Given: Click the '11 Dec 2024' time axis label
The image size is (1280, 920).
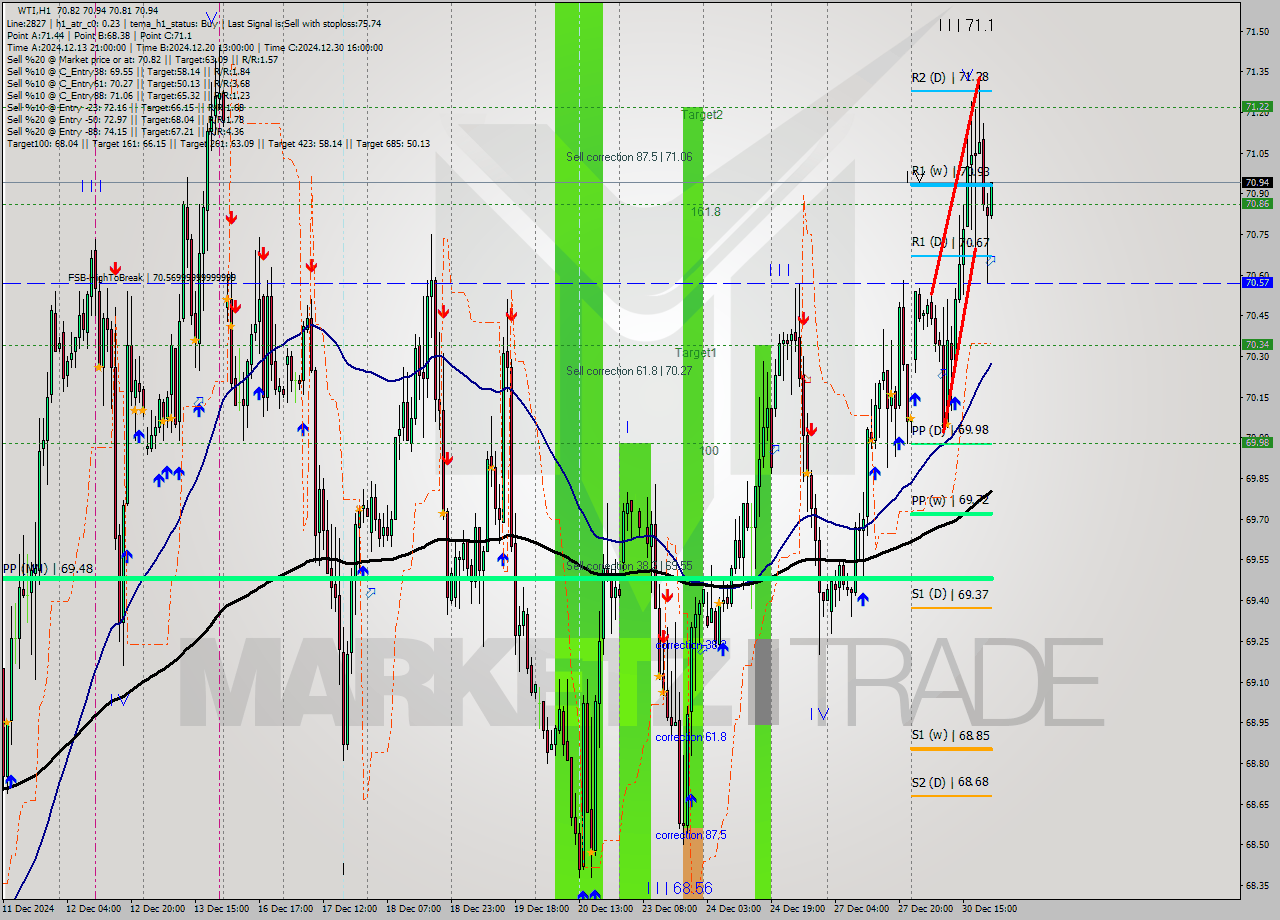Looking at the screenshot, I should coord(28,909).
